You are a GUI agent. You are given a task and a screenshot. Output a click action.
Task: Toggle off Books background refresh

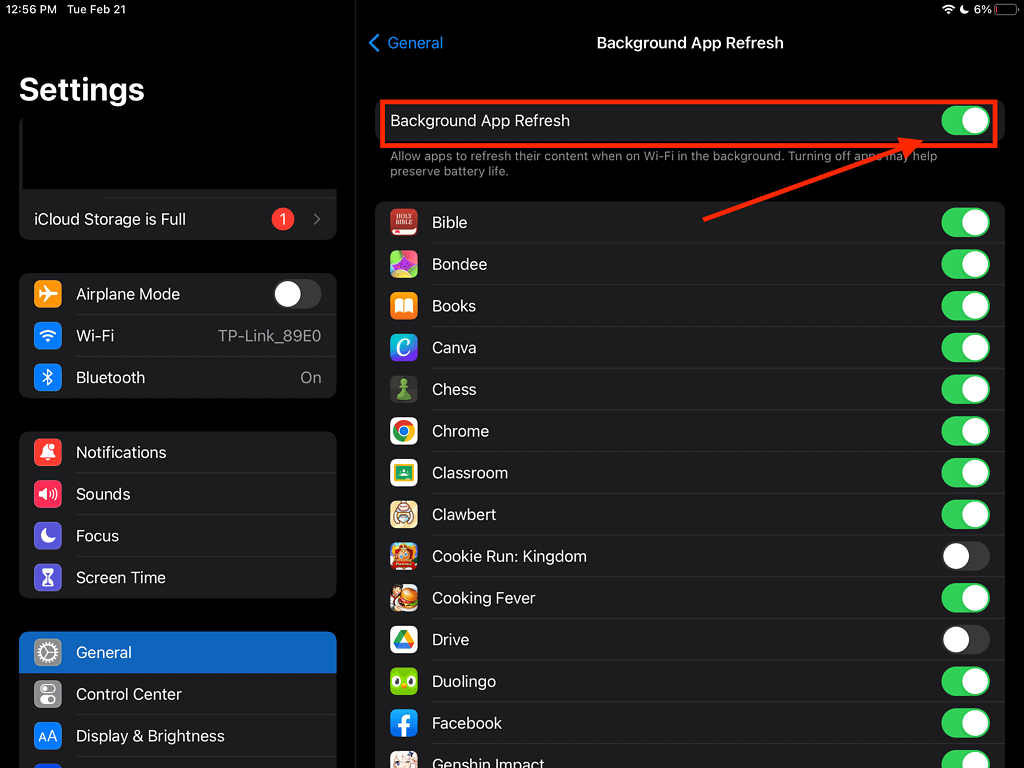965,306
